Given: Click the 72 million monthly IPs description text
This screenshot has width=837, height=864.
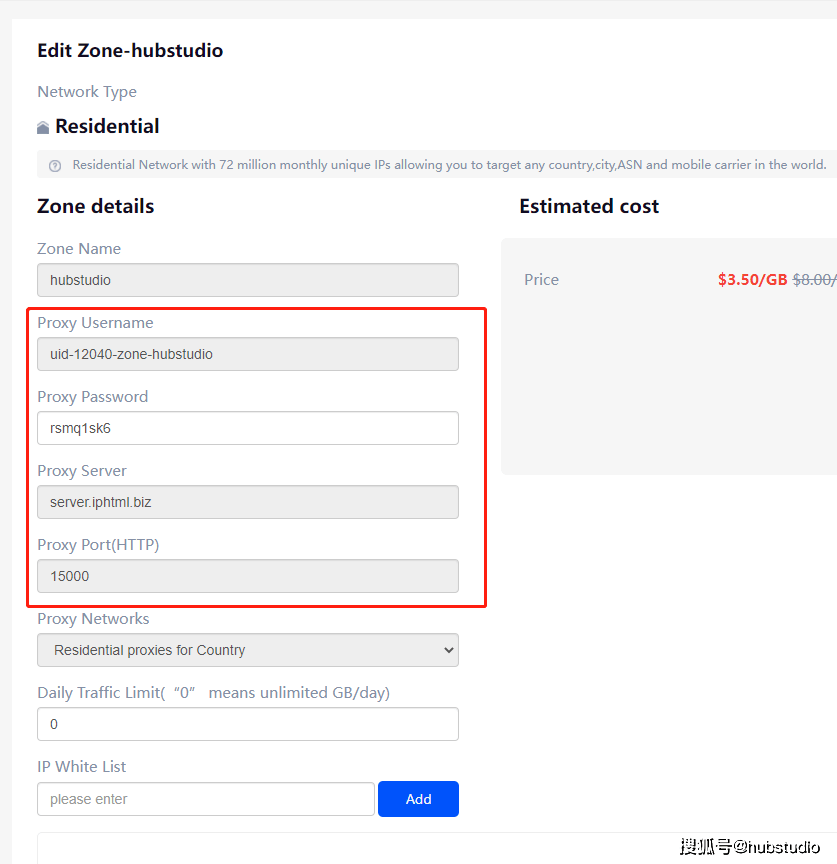Looking at the screenshot, I should tap(449, 165).
